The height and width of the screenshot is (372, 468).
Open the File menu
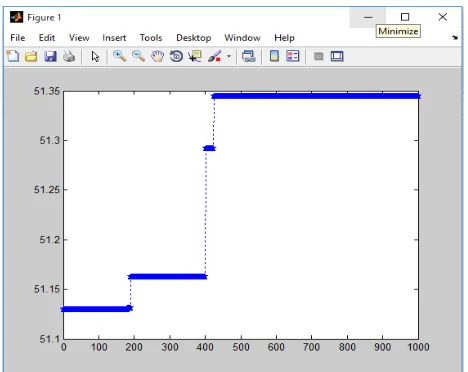[18, 38]
